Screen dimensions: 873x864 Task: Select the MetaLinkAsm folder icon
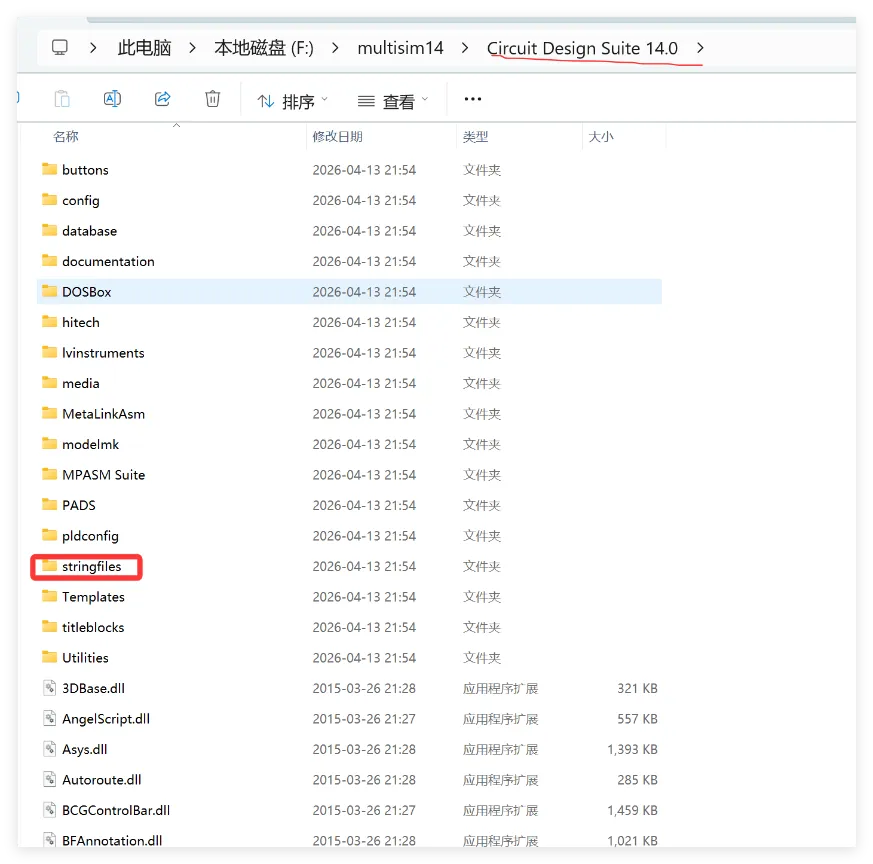pos(50,413)
